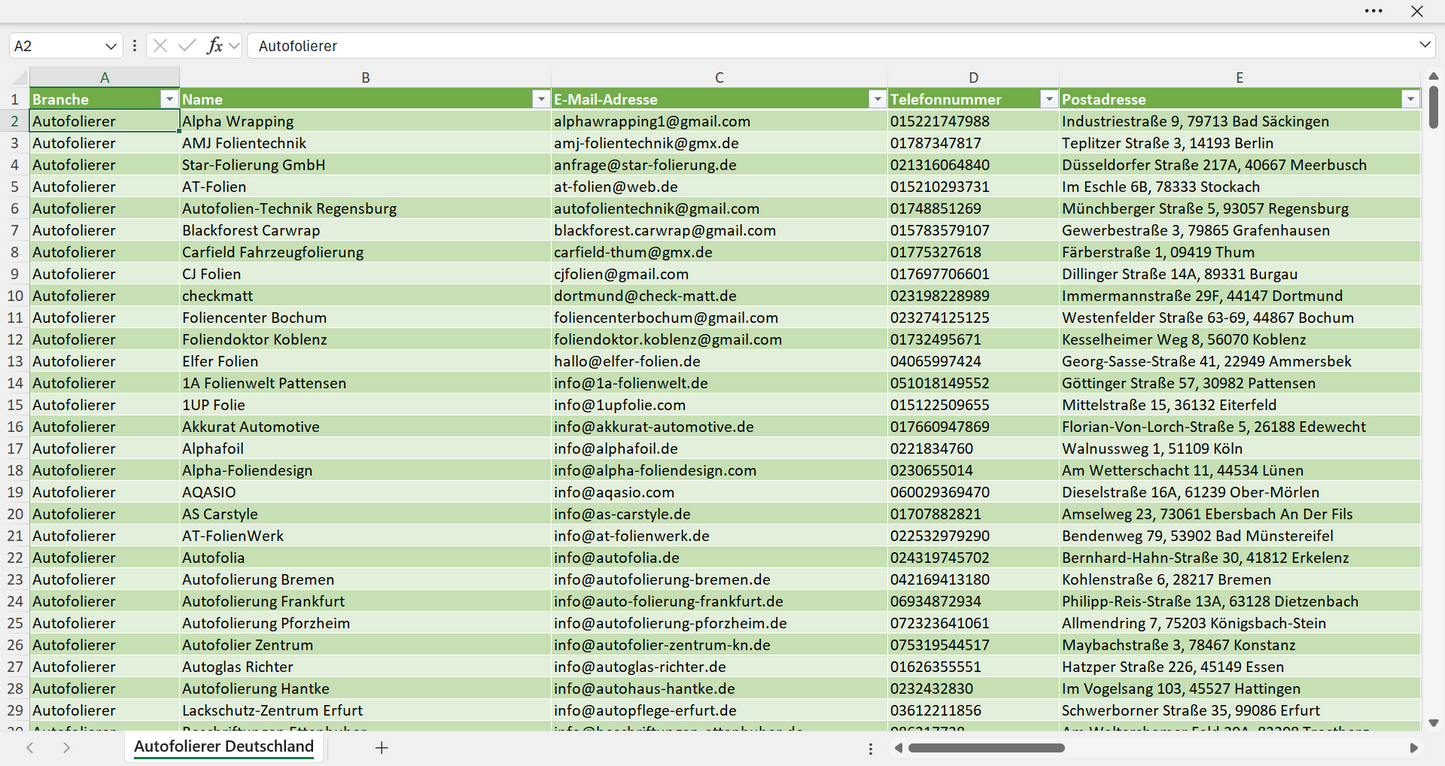Click the dots handle left of the horizontal scrollbar
The width and height of the screenshot is (1445, 766).
coord(870,748)
